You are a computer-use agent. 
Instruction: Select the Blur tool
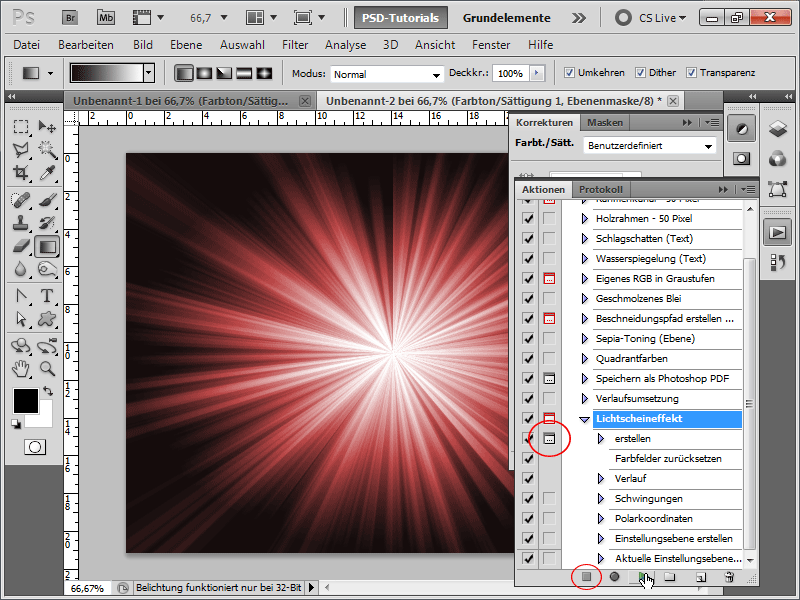(21, 269)
